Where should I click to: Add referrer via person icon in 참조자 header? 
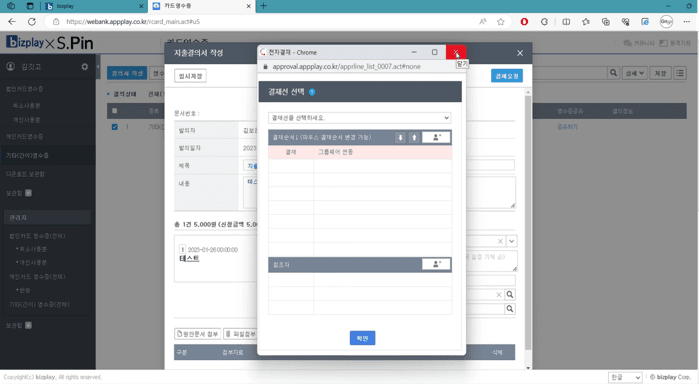coord(436,264)
